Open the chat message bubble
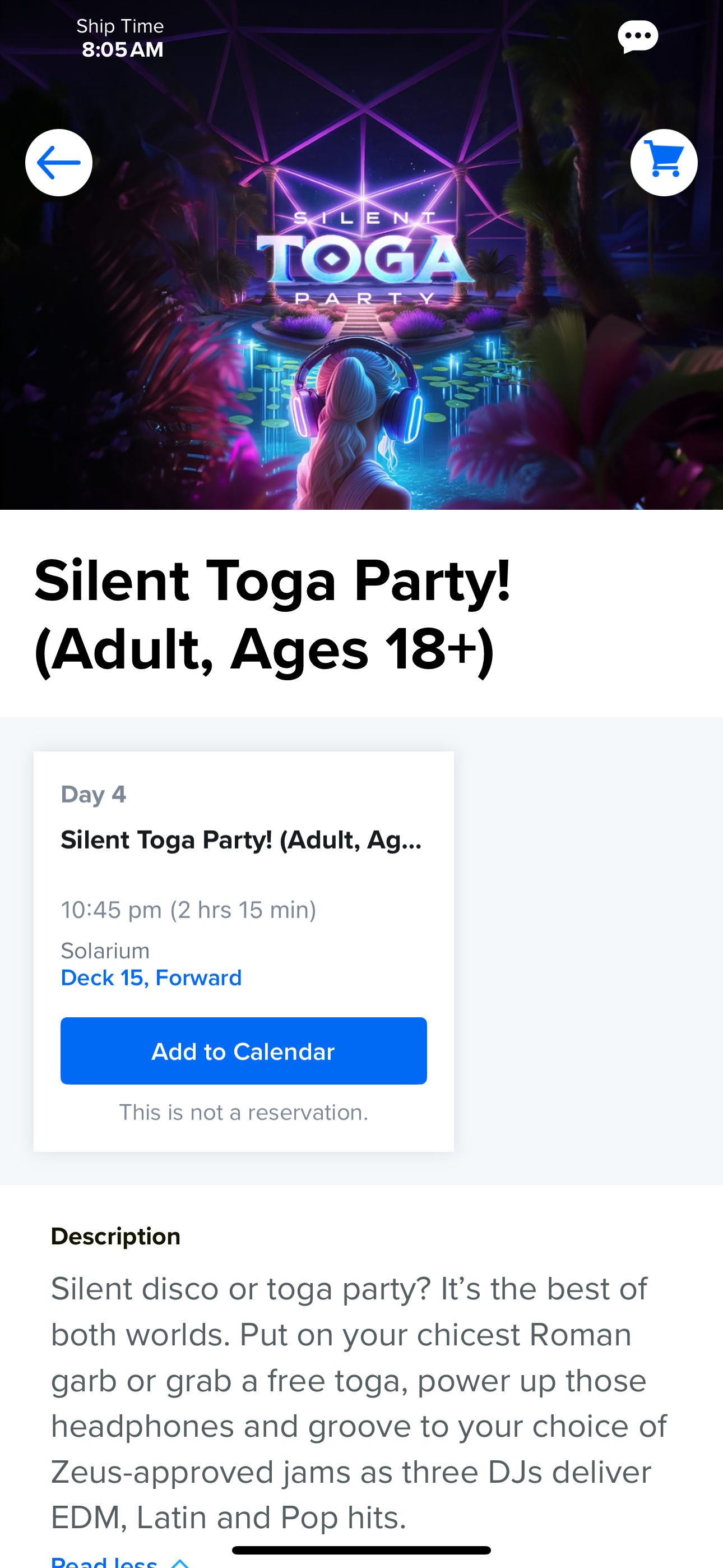 tap(637, 36)
